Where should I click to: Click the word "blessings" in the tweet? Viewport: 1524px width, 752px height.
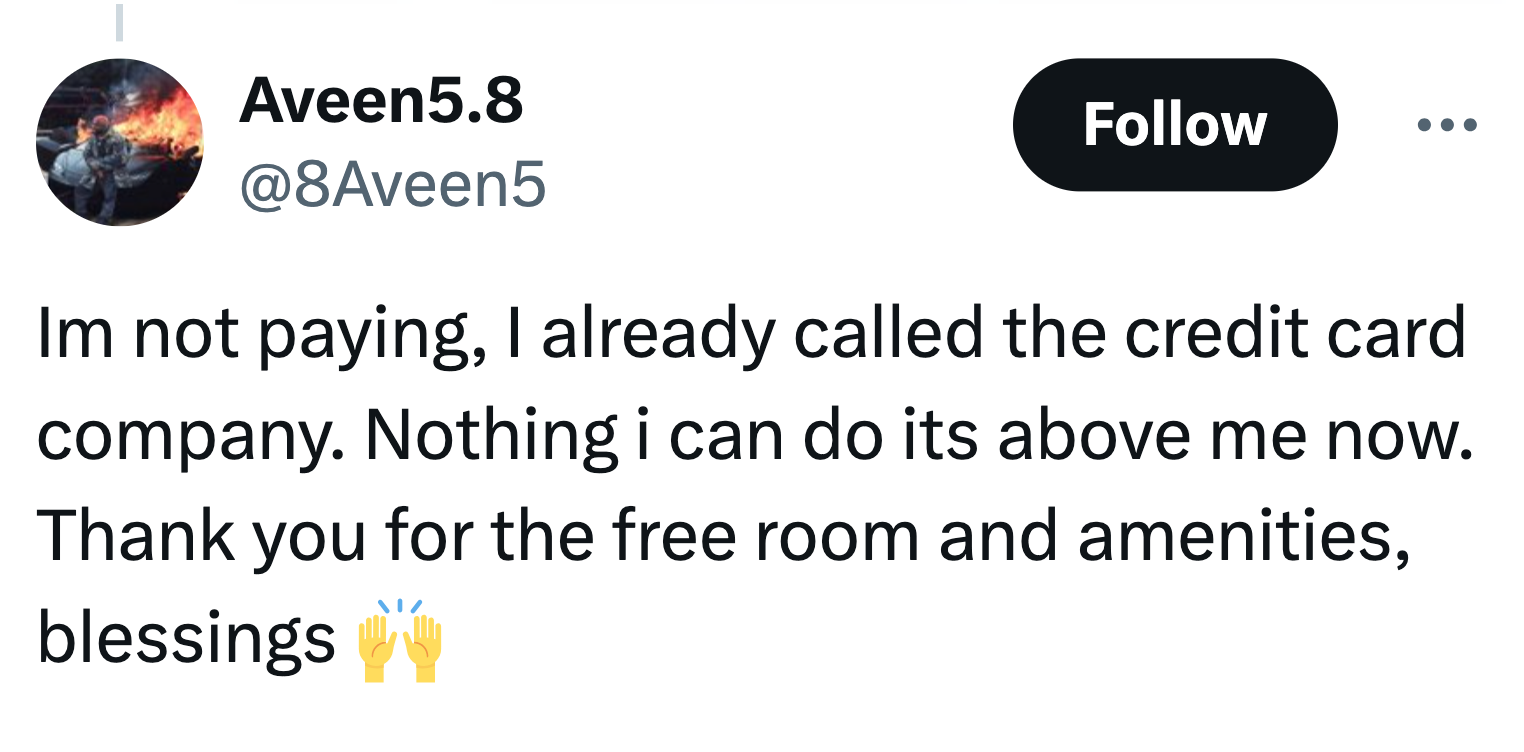tap(186, 640)
